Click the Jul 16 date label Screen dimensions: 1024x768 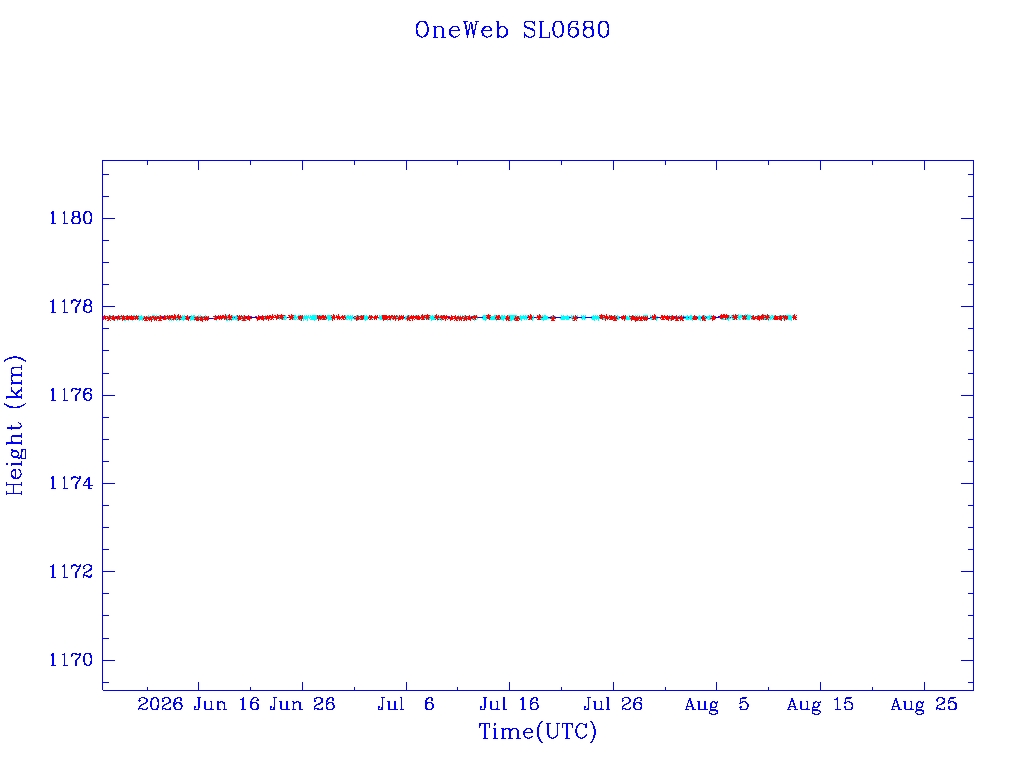(509, 704)
